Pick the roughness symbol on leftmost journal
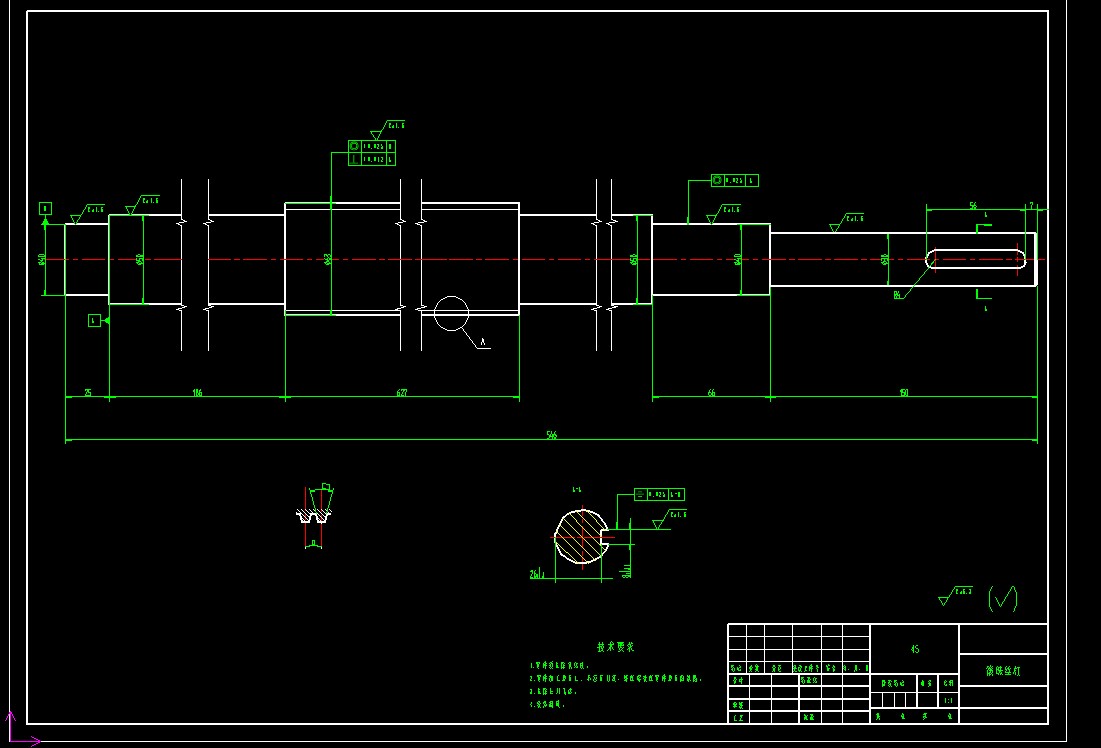The height and width of the screenshot is (748, 1101). tap(87, 214)
